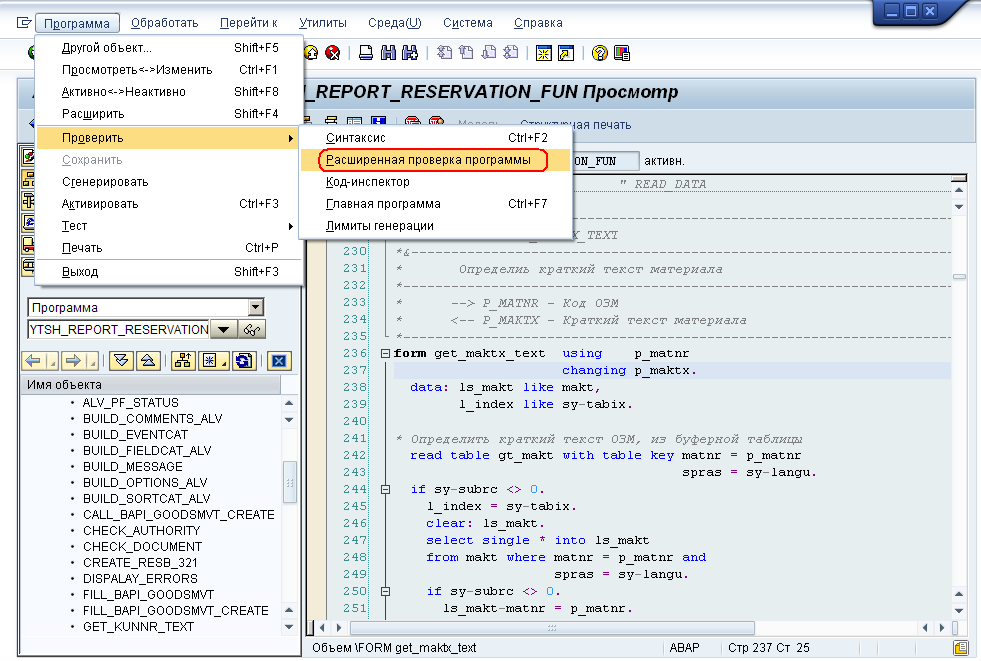
Task: Click the Refresh object list icon
Action: 242,361
